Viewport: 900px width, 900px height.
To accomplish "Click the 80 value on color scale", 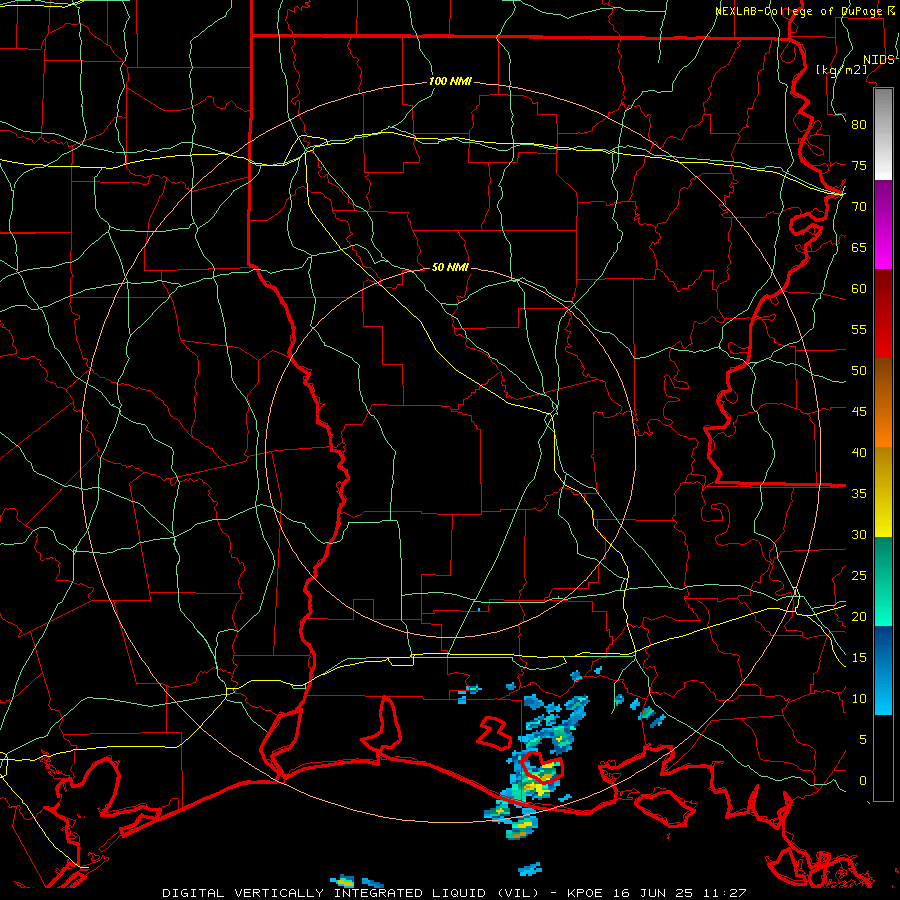I will [x=859, y=125].
